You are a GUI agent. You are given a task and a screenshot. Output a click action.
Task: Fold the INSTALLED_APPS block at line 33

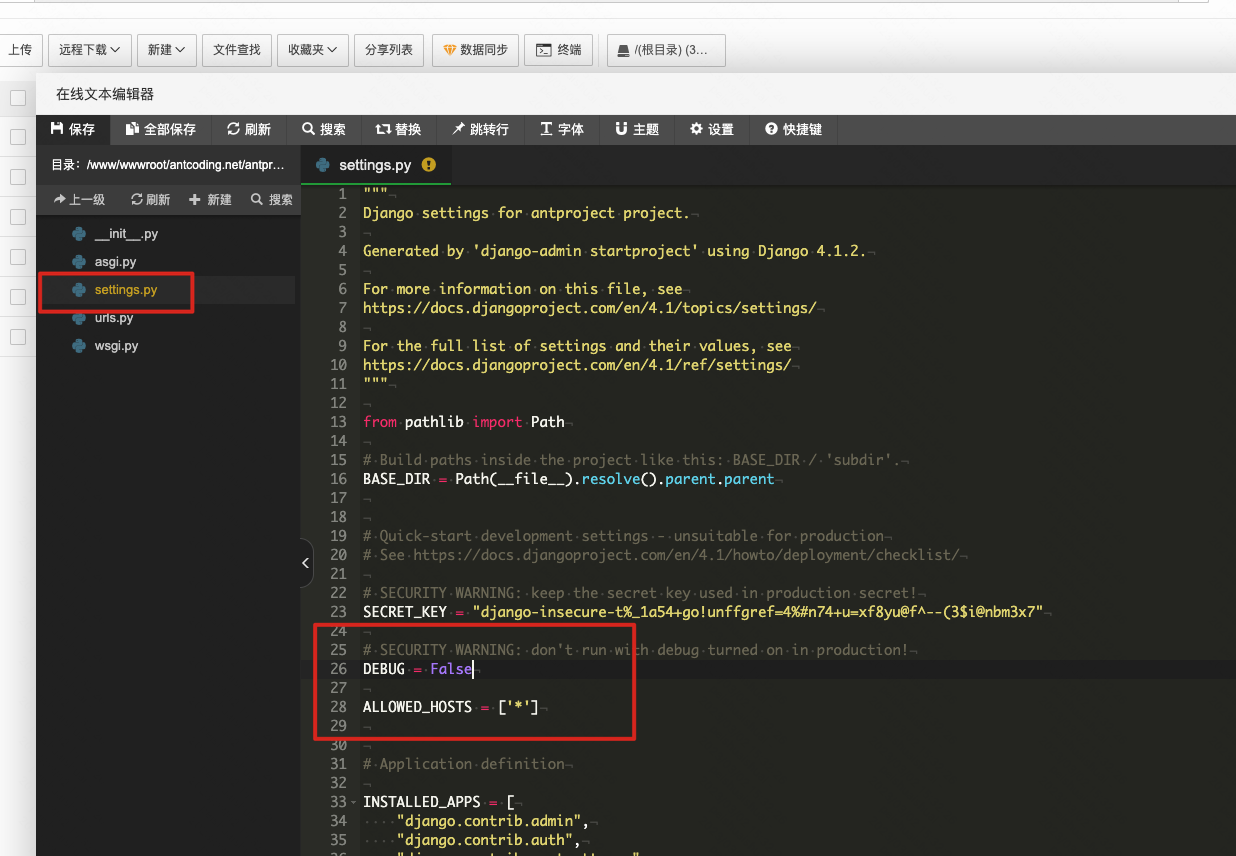click(x=355, y=803)
